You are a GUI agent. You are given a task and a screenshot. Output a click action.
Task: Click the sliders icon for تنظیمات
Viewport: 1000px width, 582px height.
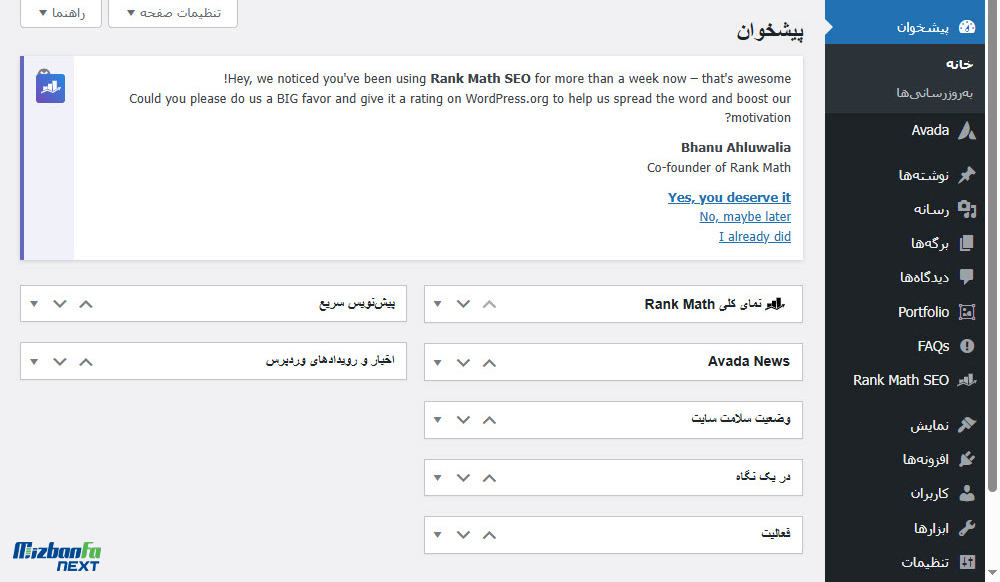point(967,562)
